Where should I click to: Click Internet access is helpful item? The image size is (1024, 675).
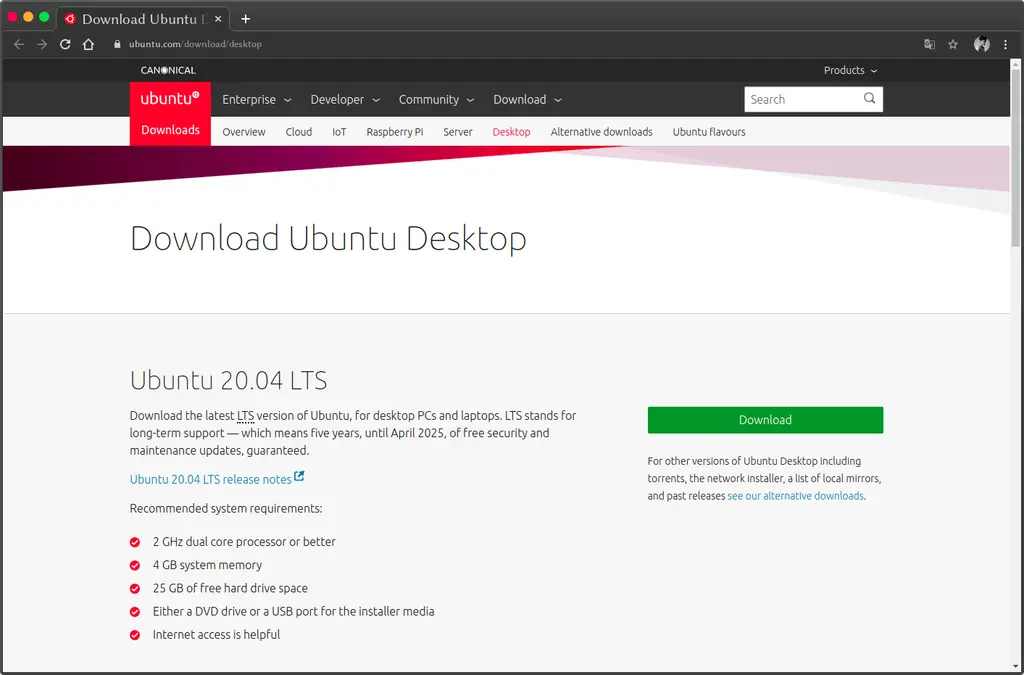coord(216,635)
